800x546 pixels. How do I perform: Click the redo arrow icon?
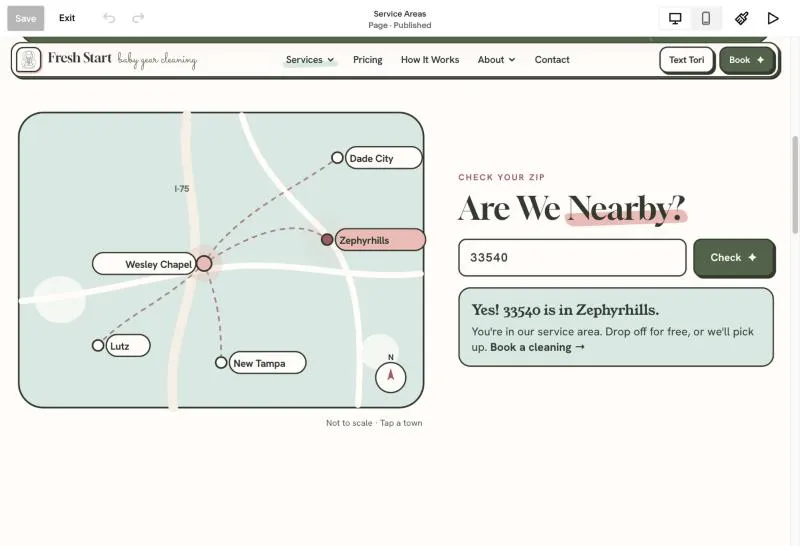(x=138, y=18)
